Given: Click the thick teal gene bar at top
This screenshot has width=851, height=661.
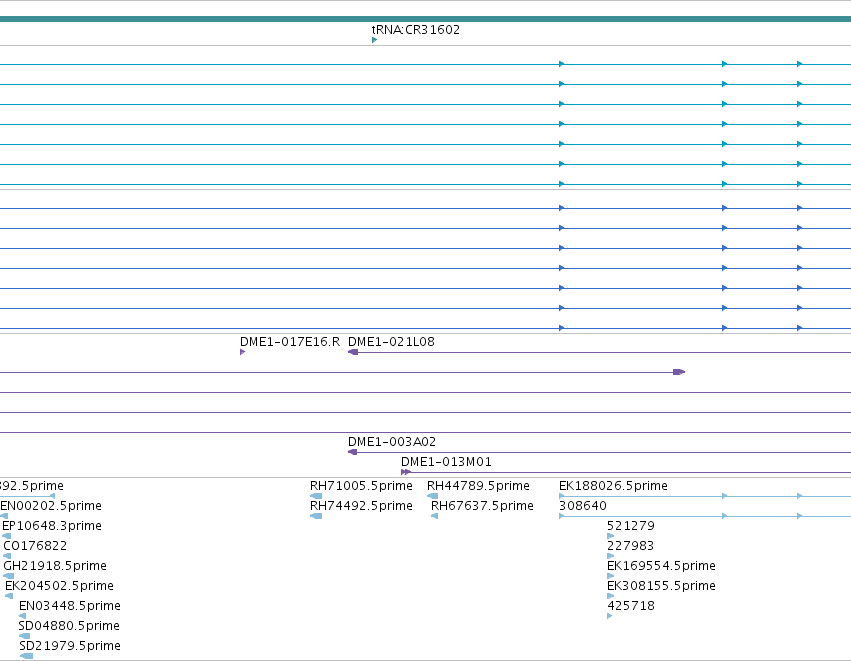Looking at the screenshot, I should (426, 19).
